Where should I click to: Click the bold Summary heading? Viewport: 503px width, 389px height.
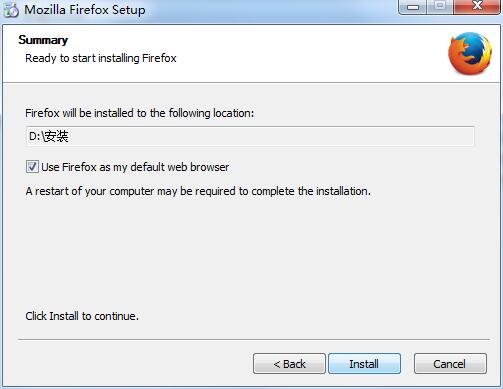click(43, 40)
